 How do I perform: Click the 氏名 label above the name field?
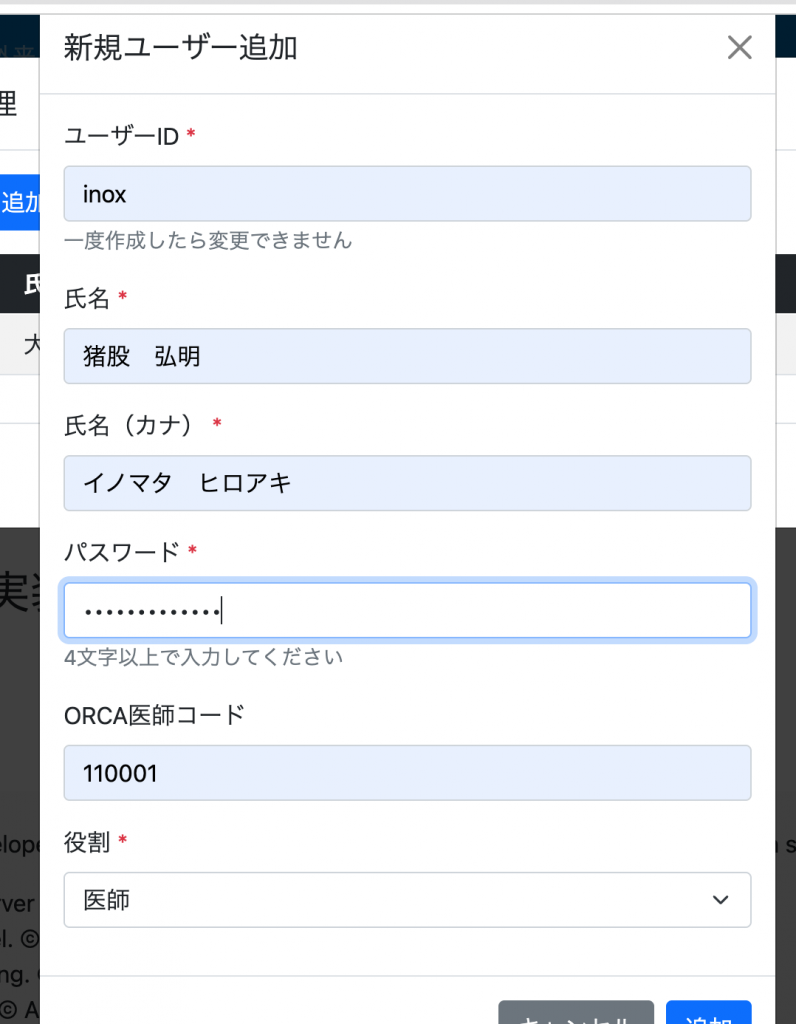pyautogui.click(x=87, y=297)
